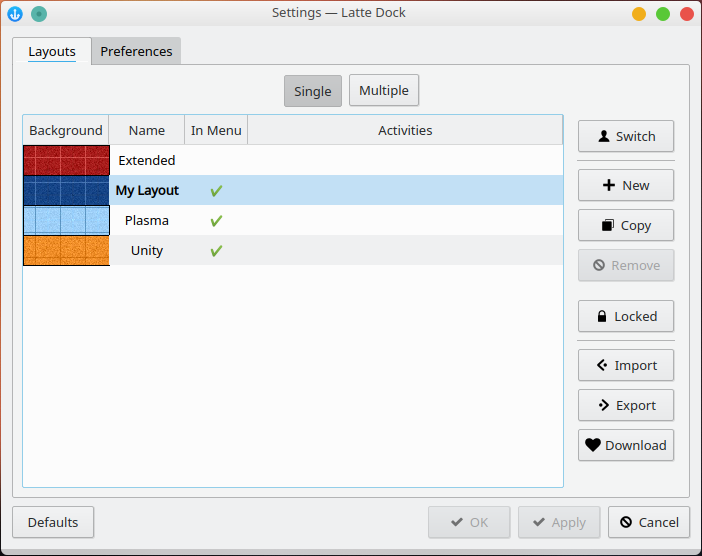Sort by the Name column header

(147, 130)
